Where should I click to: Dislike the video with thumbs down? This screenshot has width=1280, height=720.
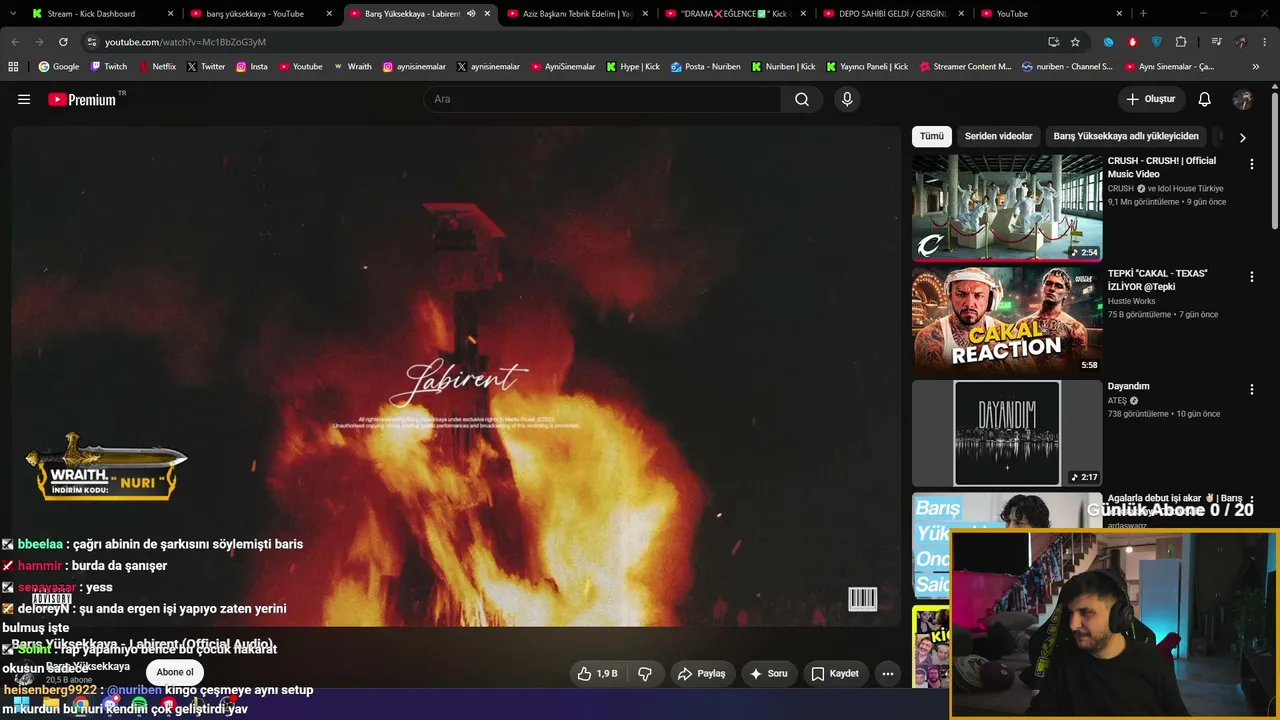coord(645,674)
